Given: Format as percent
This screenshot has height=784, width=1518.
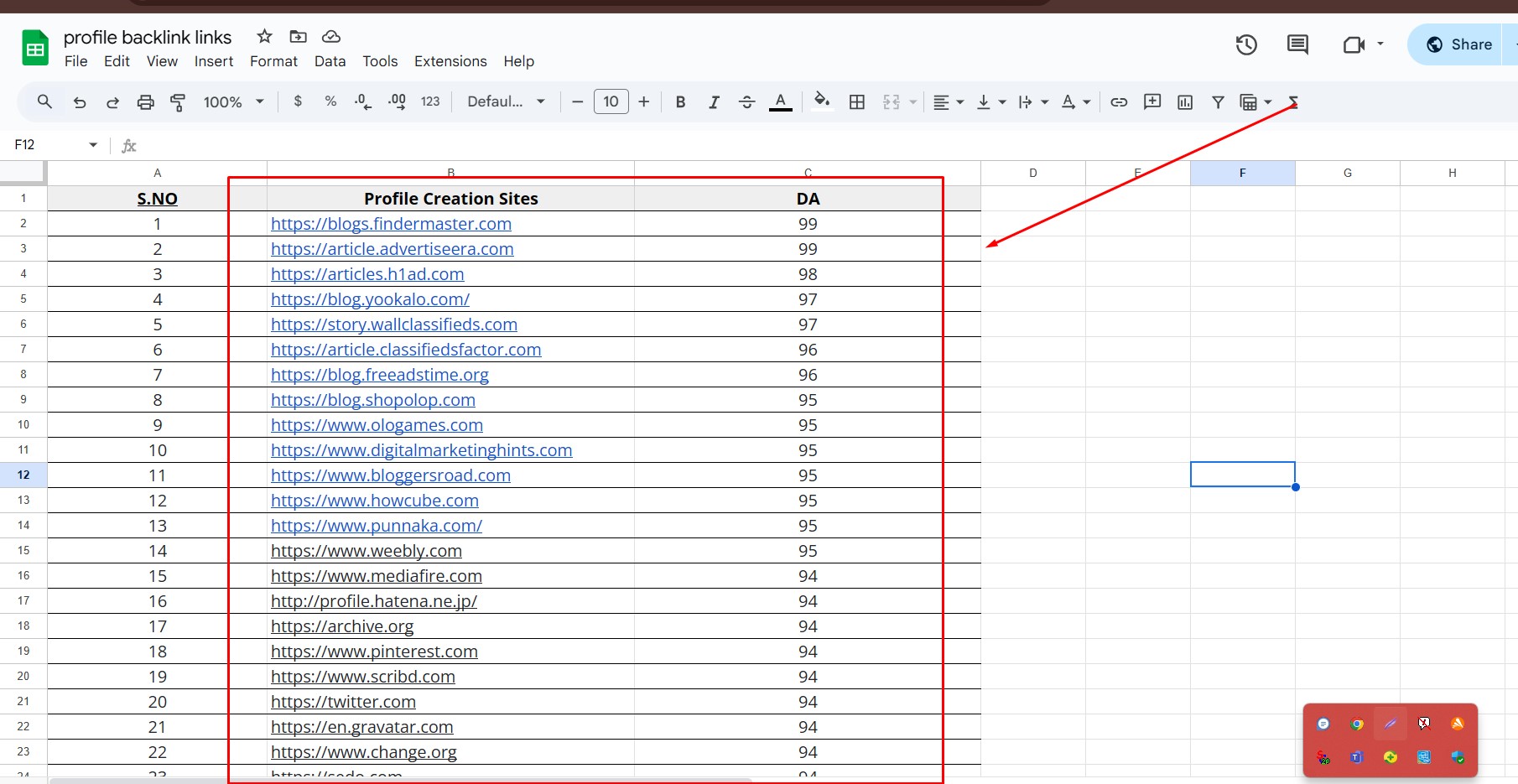Looking at the screenshot, I should coord(330,101).
